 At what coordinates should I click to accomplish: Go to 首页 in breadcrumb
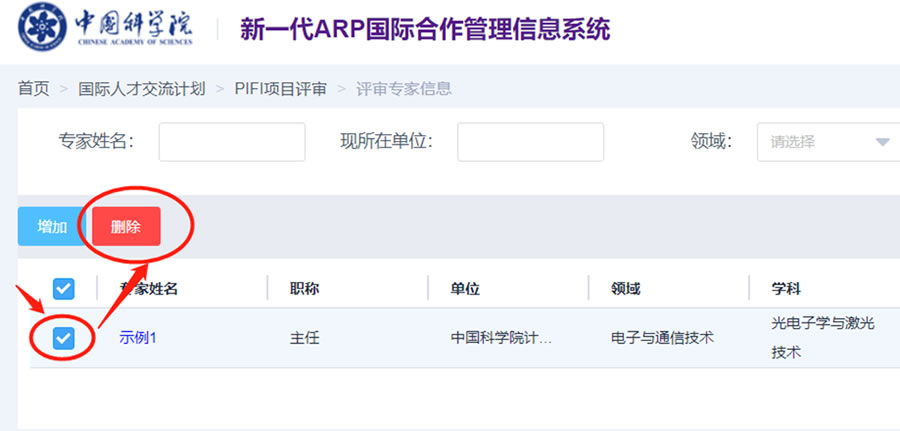click(x=33, y=88)
